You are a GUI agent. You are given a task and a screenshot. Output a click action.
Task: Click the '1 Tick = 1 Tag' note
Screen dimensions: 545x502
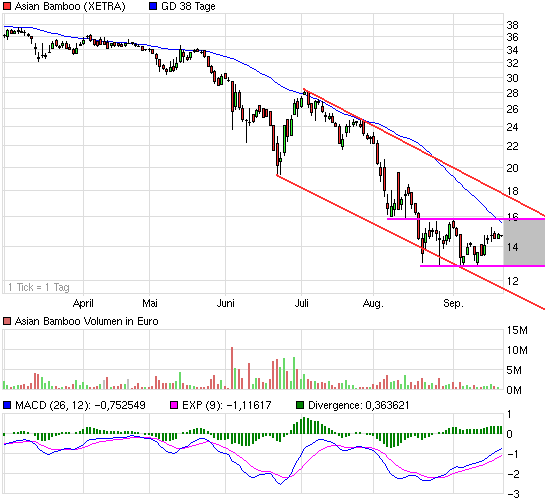point(39,287)
